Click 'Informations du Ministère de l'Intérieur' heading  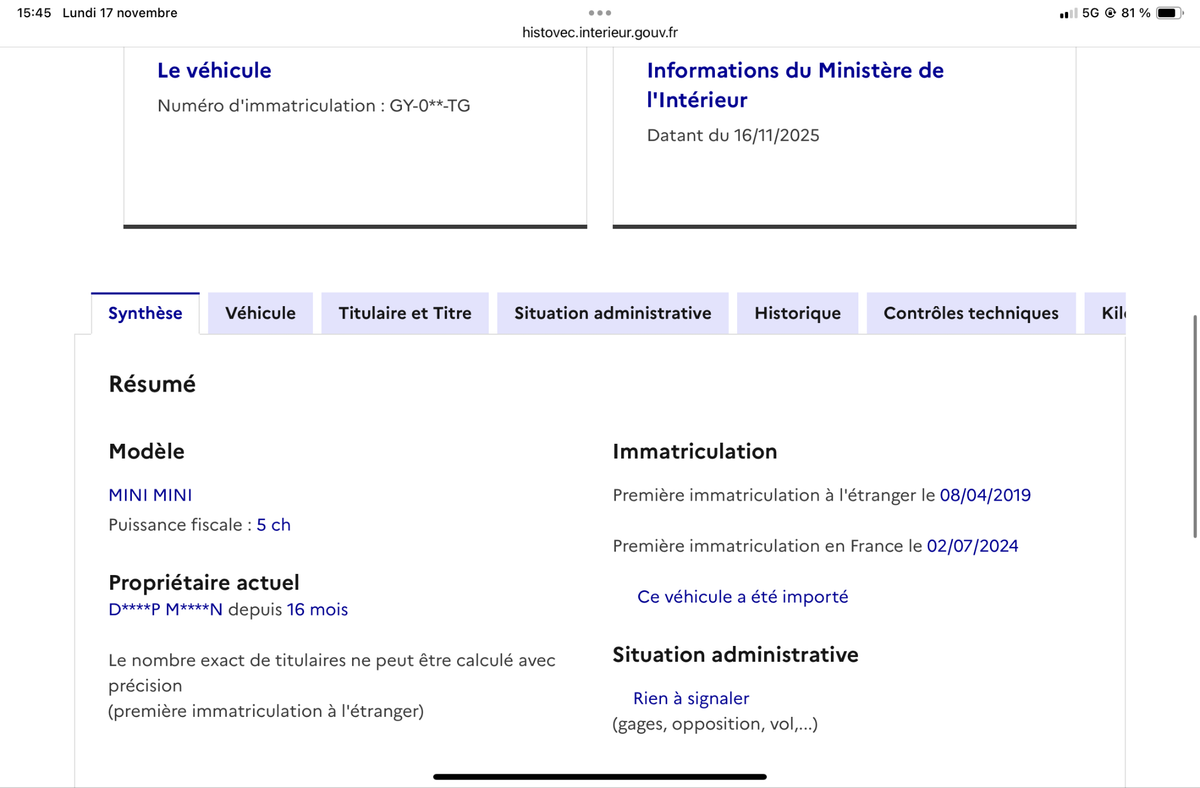pyautogui.click(x=795, y=85)
